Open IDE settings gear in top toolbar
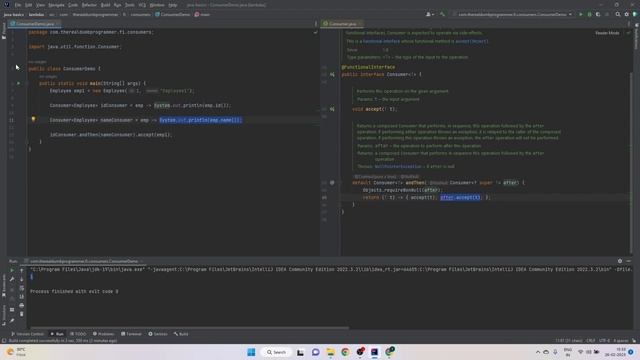The image size is (640, 360). [627, 14]
